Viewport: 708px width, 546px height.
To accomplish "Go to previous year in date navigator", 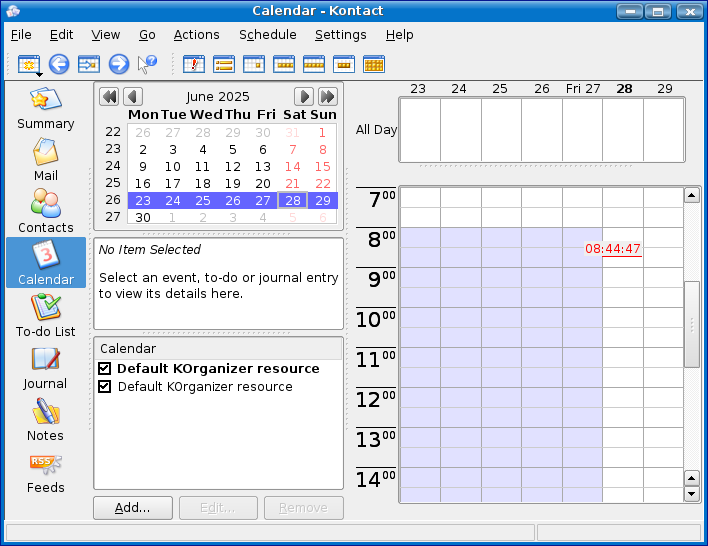I will (109, 97).
